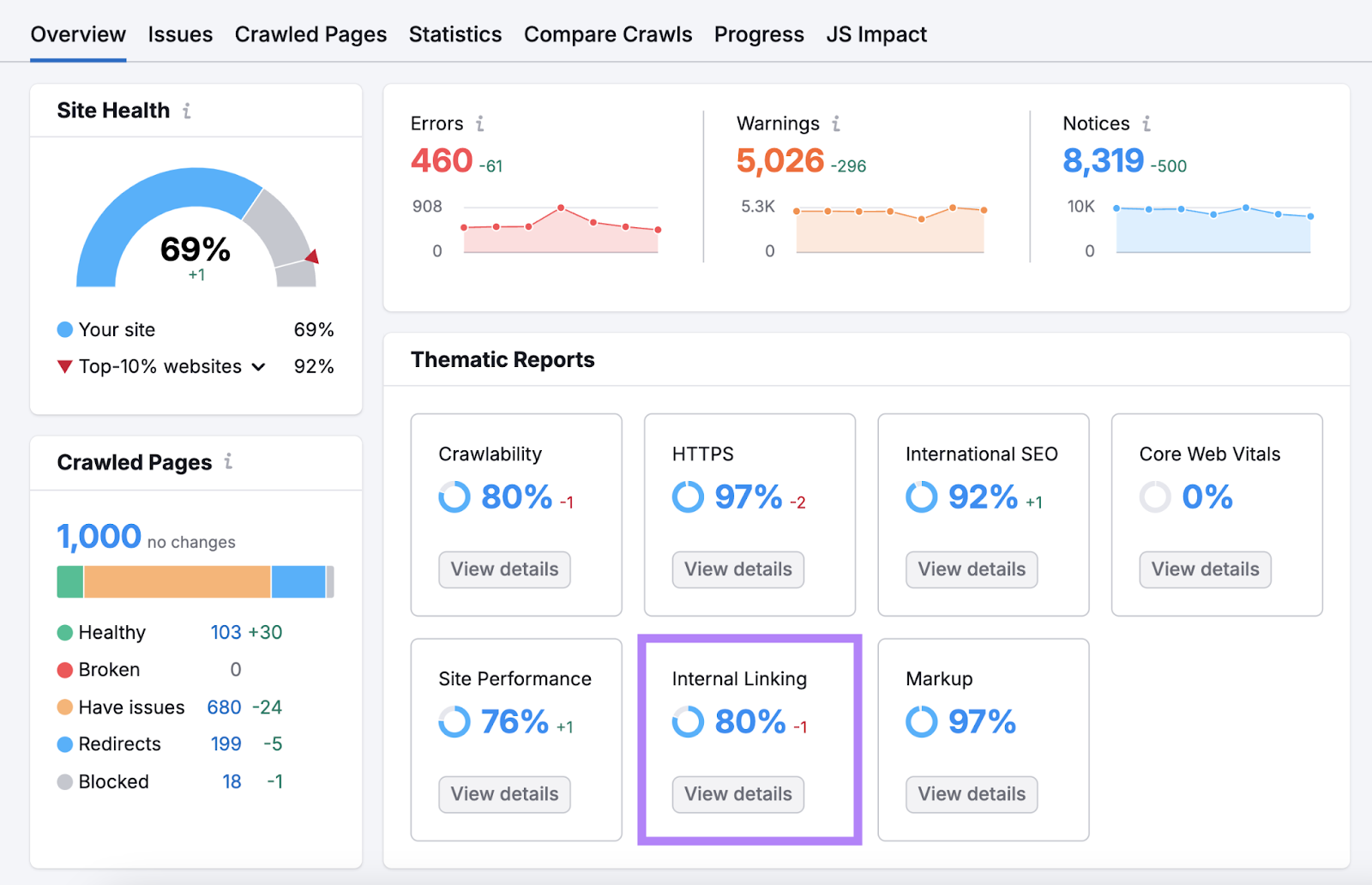Click the Crawled Pages info icon
1372x885 pixels.
coord(228,462)
